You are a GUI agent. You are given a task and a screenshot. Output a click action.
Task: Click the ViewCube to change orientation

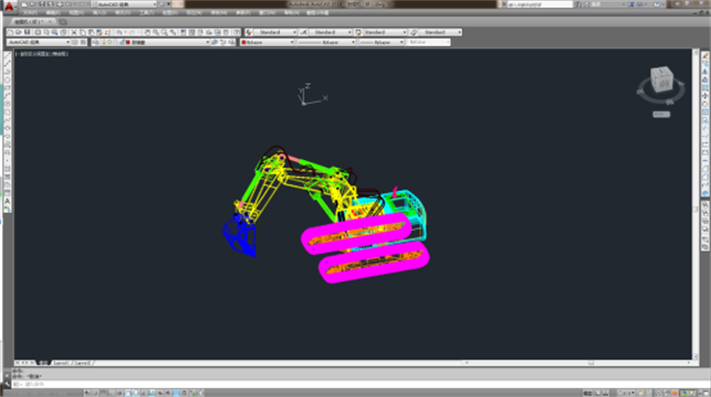point(661,79)
